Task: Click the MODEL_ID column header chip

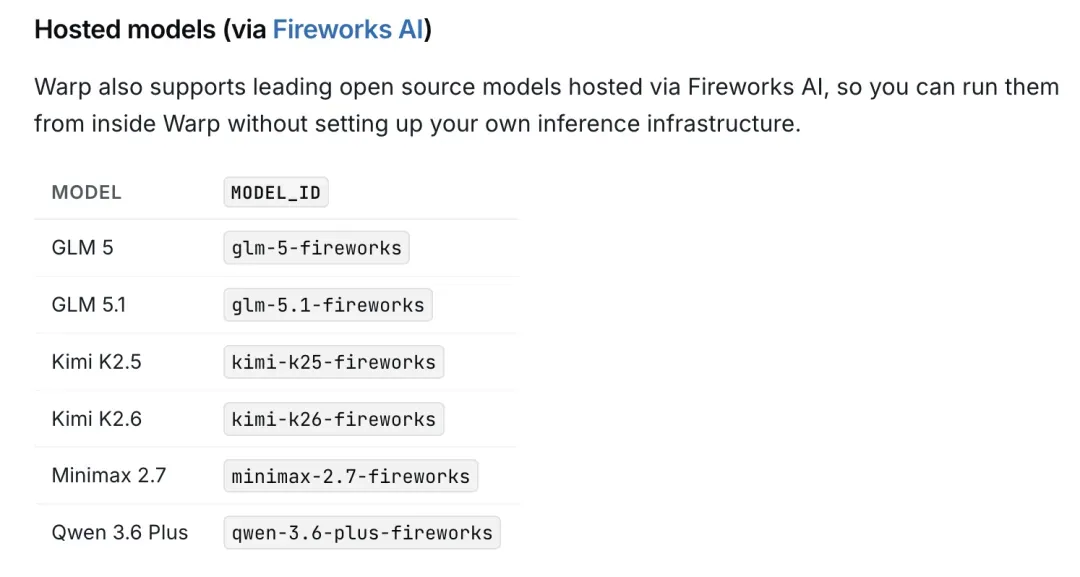Action: [x=276, y=192]
